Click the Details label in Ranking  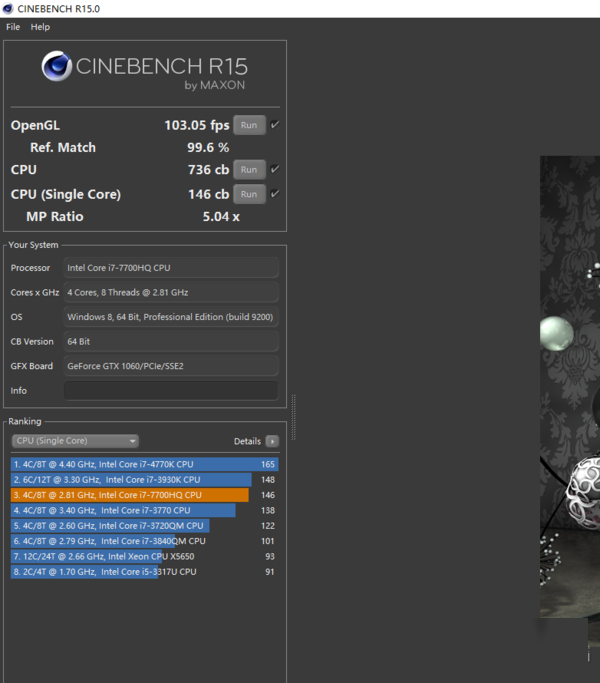coord(247,441)
